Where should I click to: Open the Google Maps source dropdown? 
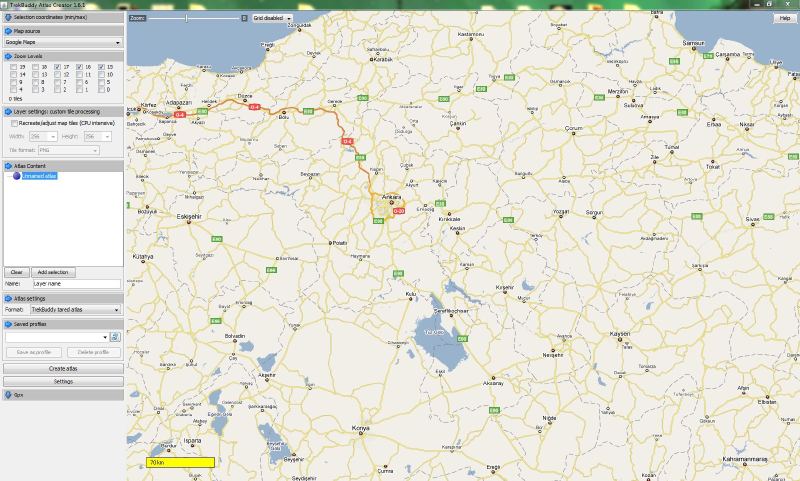point(63,42)
